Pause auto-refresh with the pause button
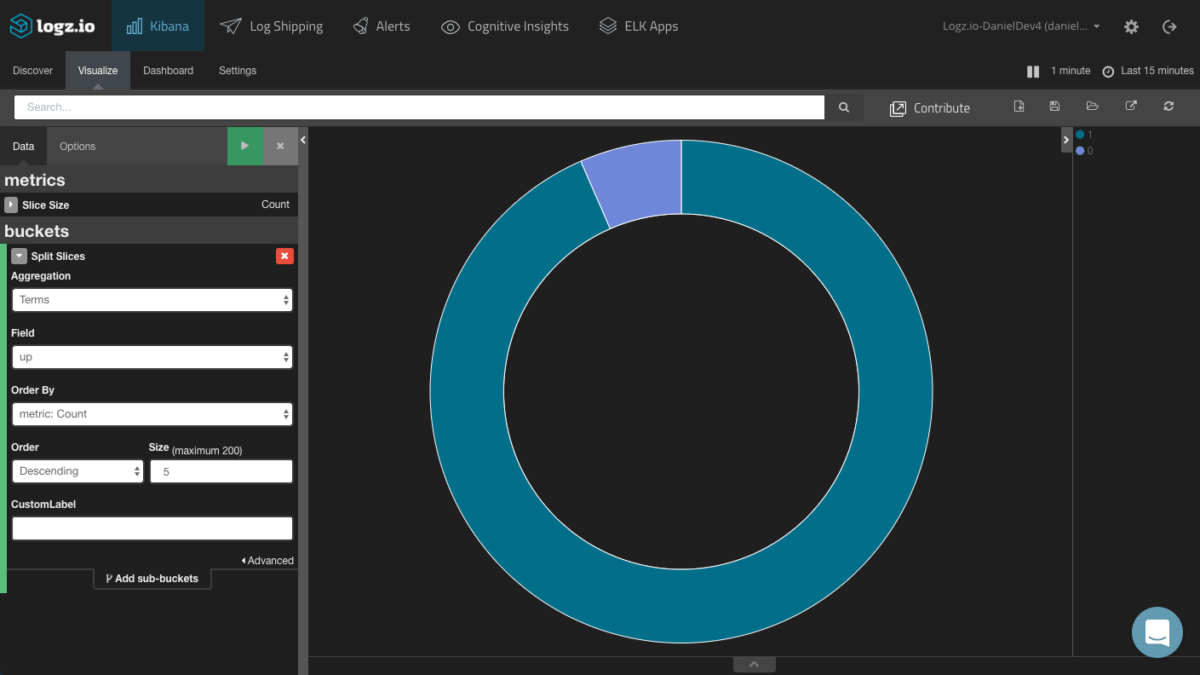1200x675 pixels. [1033, 71]
